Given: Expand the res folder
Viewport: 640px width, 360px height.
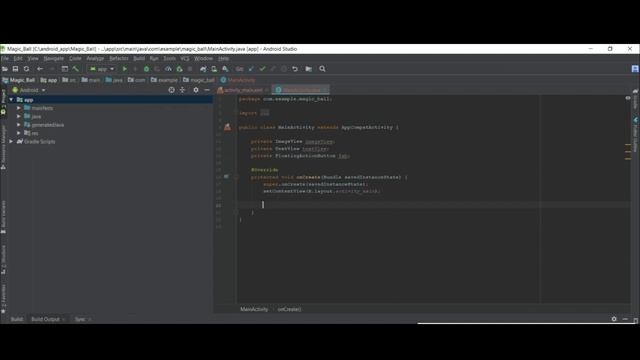Looking at the screenshot, I should [x=19, y=133].
